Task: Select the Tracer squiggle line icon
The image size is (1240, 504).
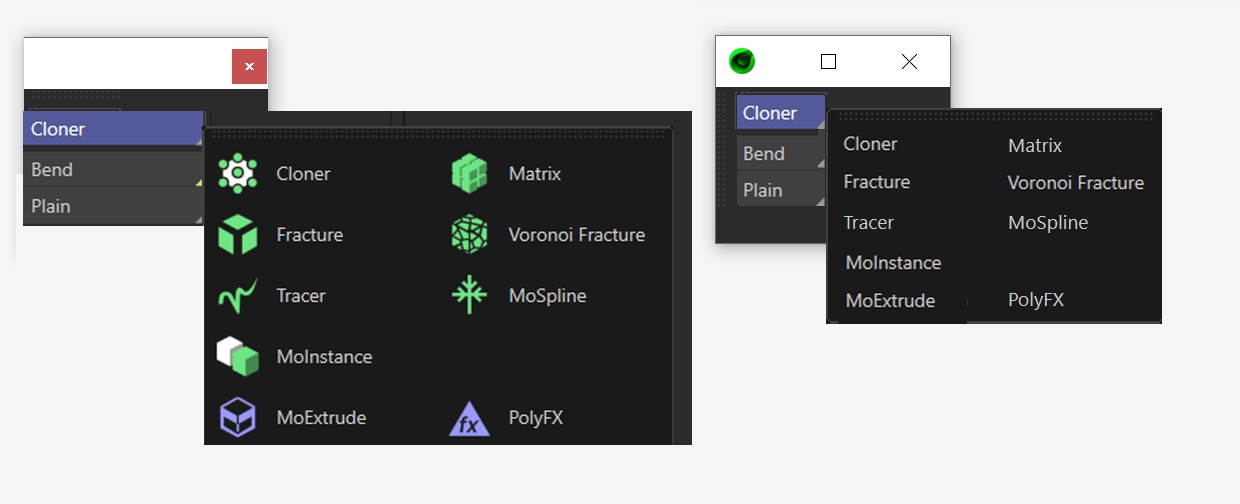Action: [x=238, y=296]
